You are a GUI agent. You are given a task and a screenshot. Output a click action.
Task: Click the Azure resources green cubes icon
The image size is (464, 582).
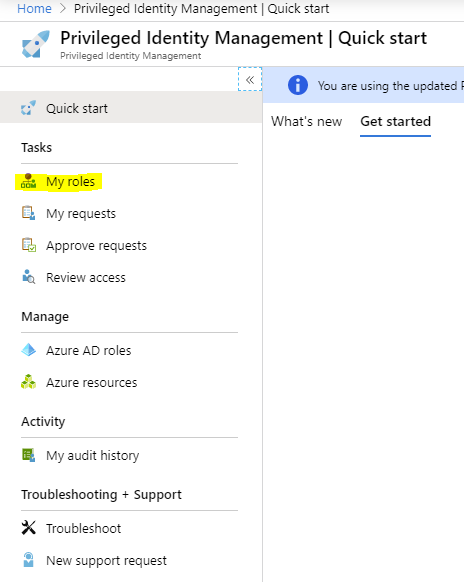pos(29,382)
